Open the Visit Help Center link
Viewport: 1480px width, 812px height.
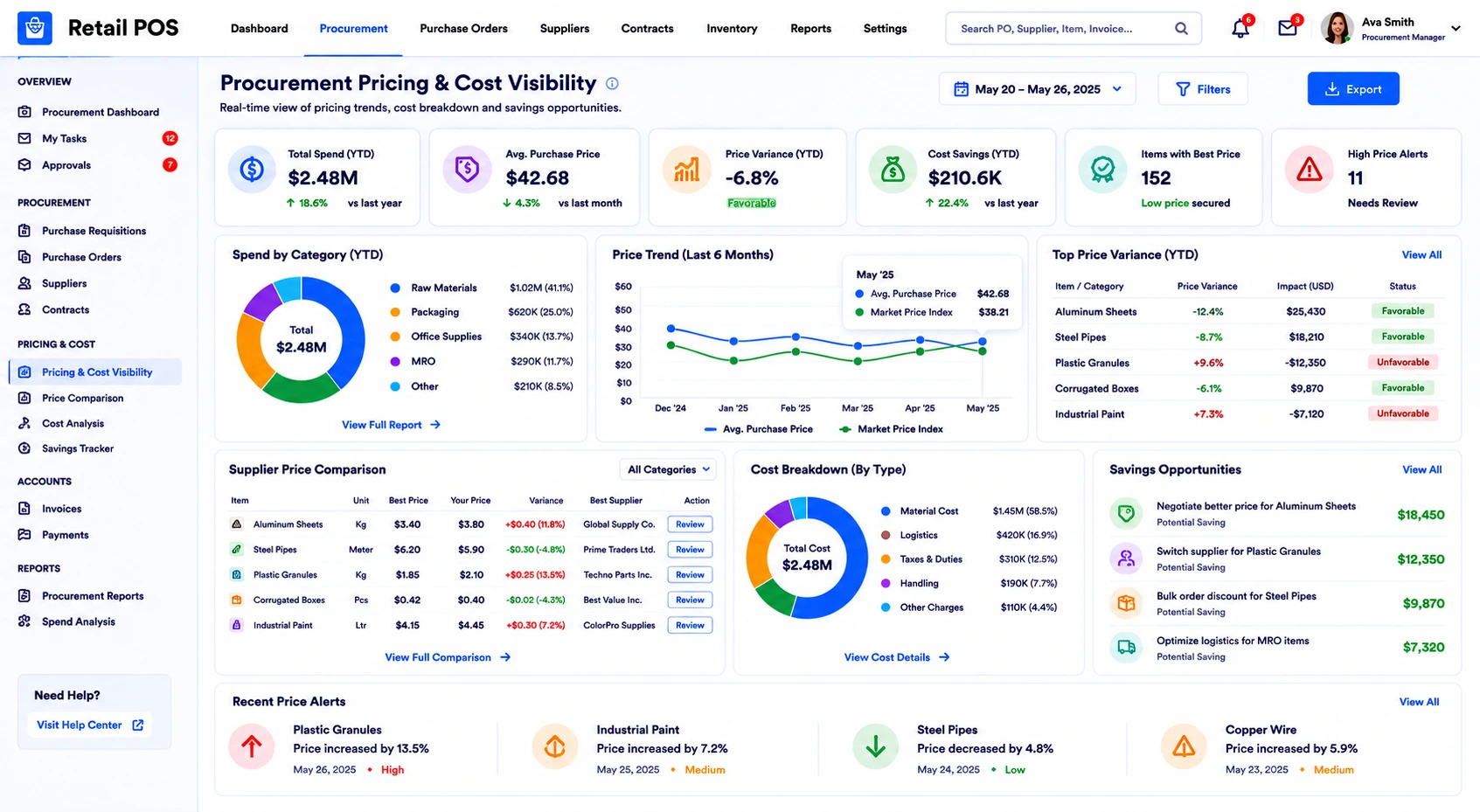pos(90,725)
